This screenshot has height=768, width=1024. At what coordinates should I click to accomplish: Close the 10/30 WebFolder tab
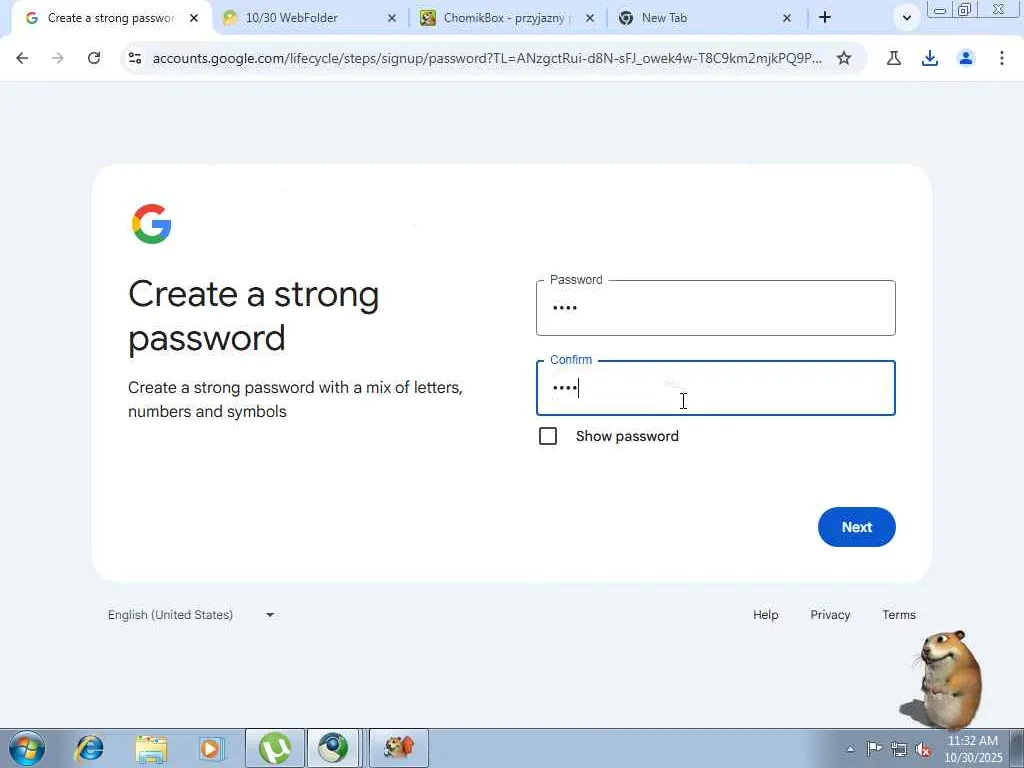pyautogui.click(x=392, y=18)
